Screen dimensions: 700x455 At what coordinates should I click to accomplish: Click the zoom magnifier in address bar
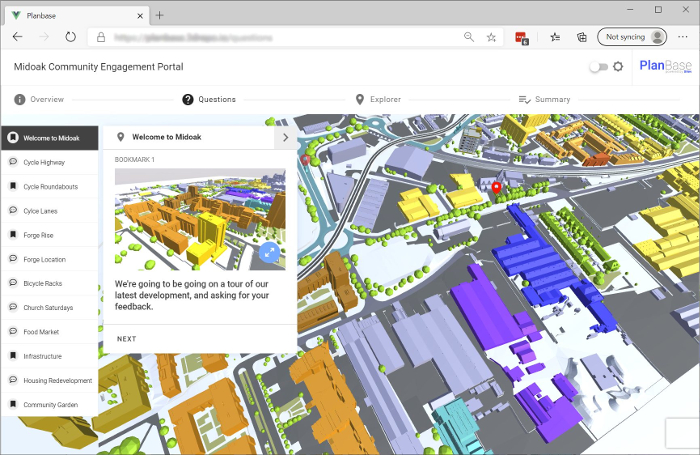(469, 37)
